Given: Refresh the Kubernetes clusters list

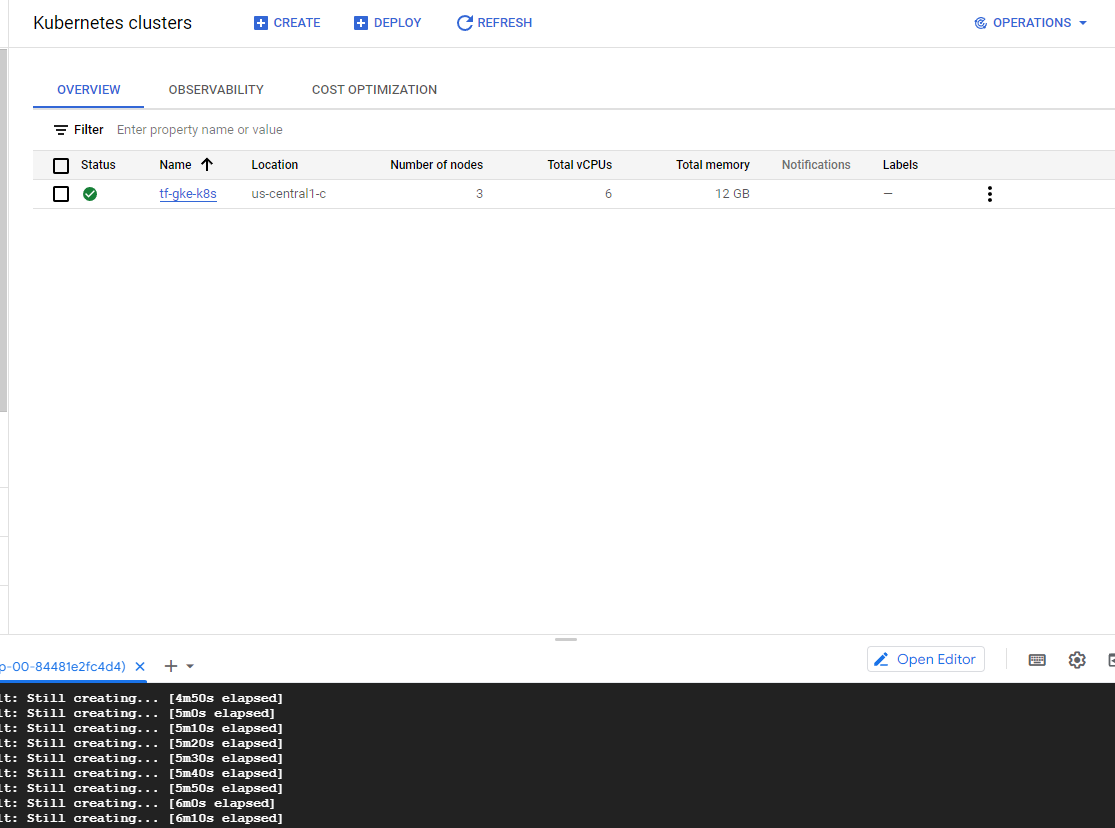Looking at the screenshot, I should (x=494, y=23).
